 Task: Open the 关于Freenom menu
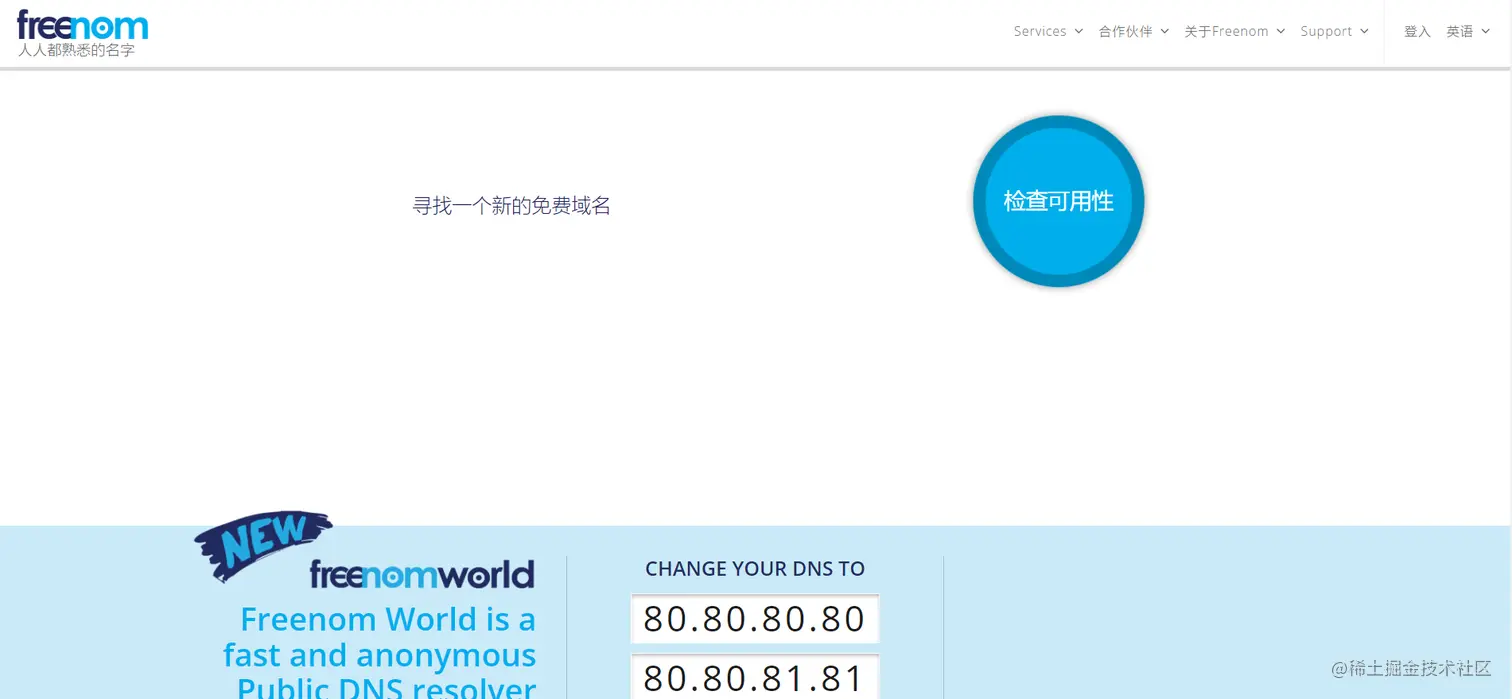[x=1234, y=31]
